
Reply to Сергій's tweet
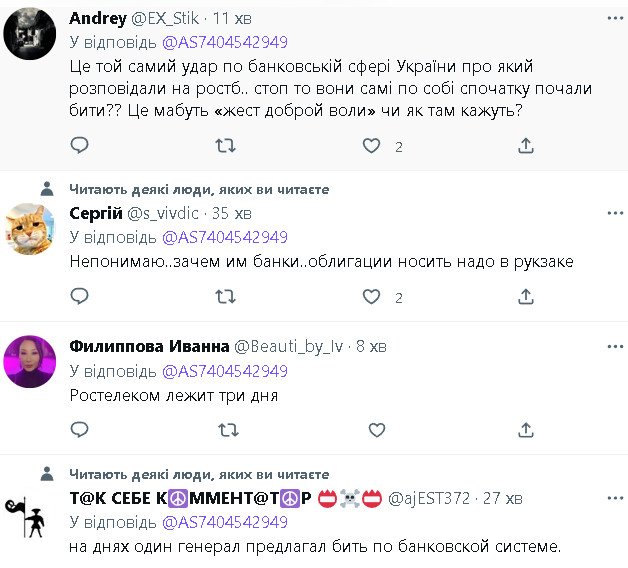tap(80, 297)
